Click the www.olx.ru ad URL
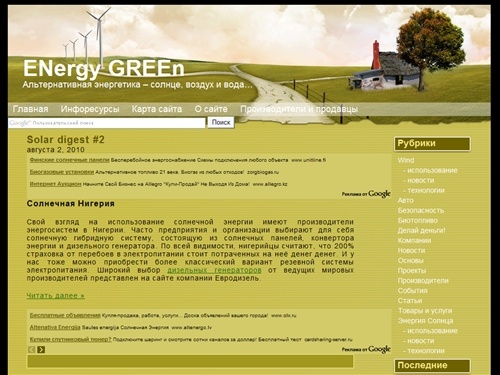The width and height of the screenshot is (500, 375). click(284, 315)
